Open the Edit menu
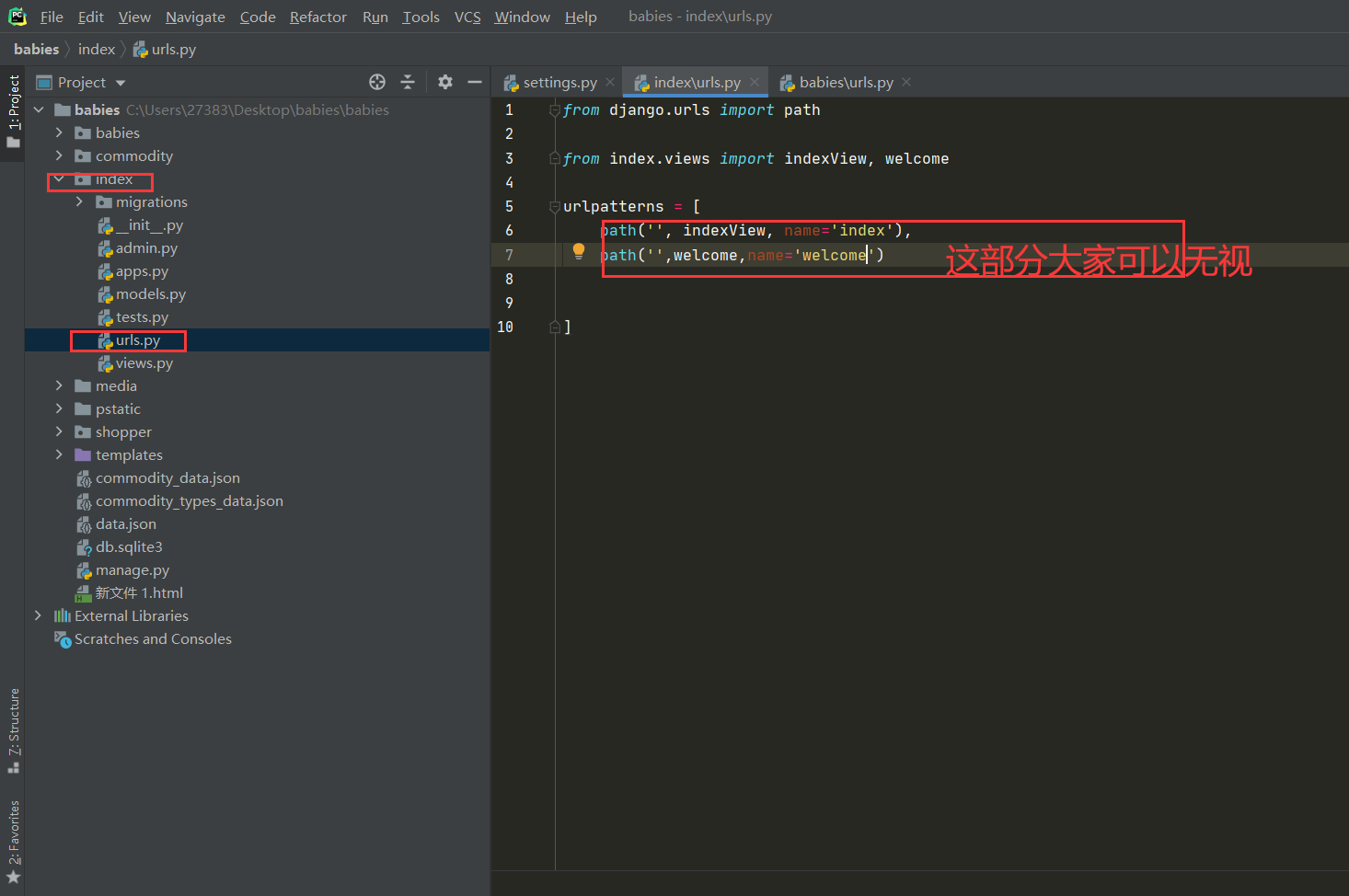This screenshot has width=1349, height=896. click(x=90, y=17)
